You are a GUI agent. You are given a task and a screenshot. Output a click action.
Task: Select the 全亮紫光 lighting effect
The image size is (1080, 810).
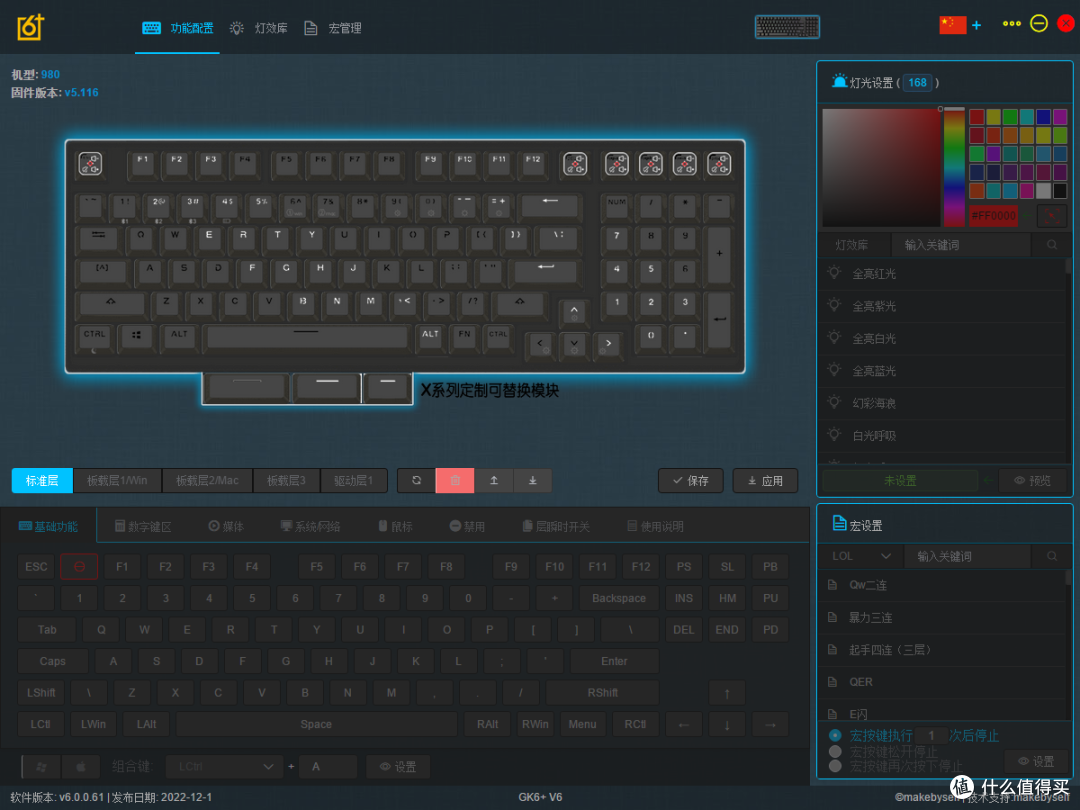[x=942, y=306]
